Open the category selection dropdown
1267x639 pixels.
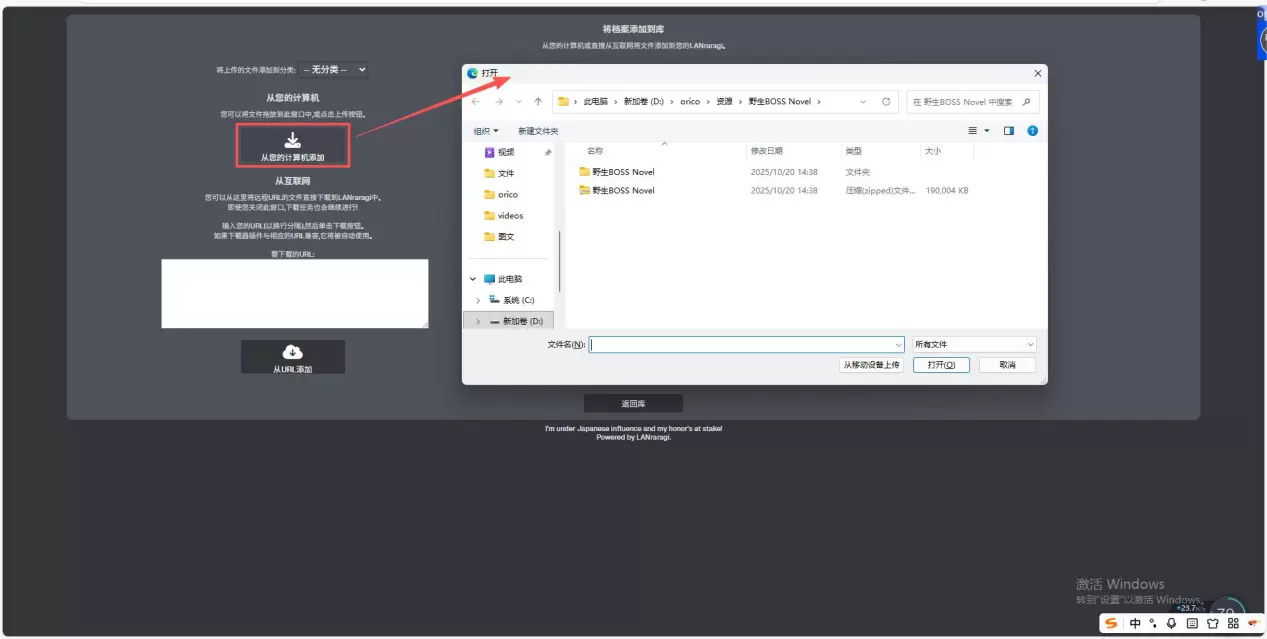click(334, 70)
